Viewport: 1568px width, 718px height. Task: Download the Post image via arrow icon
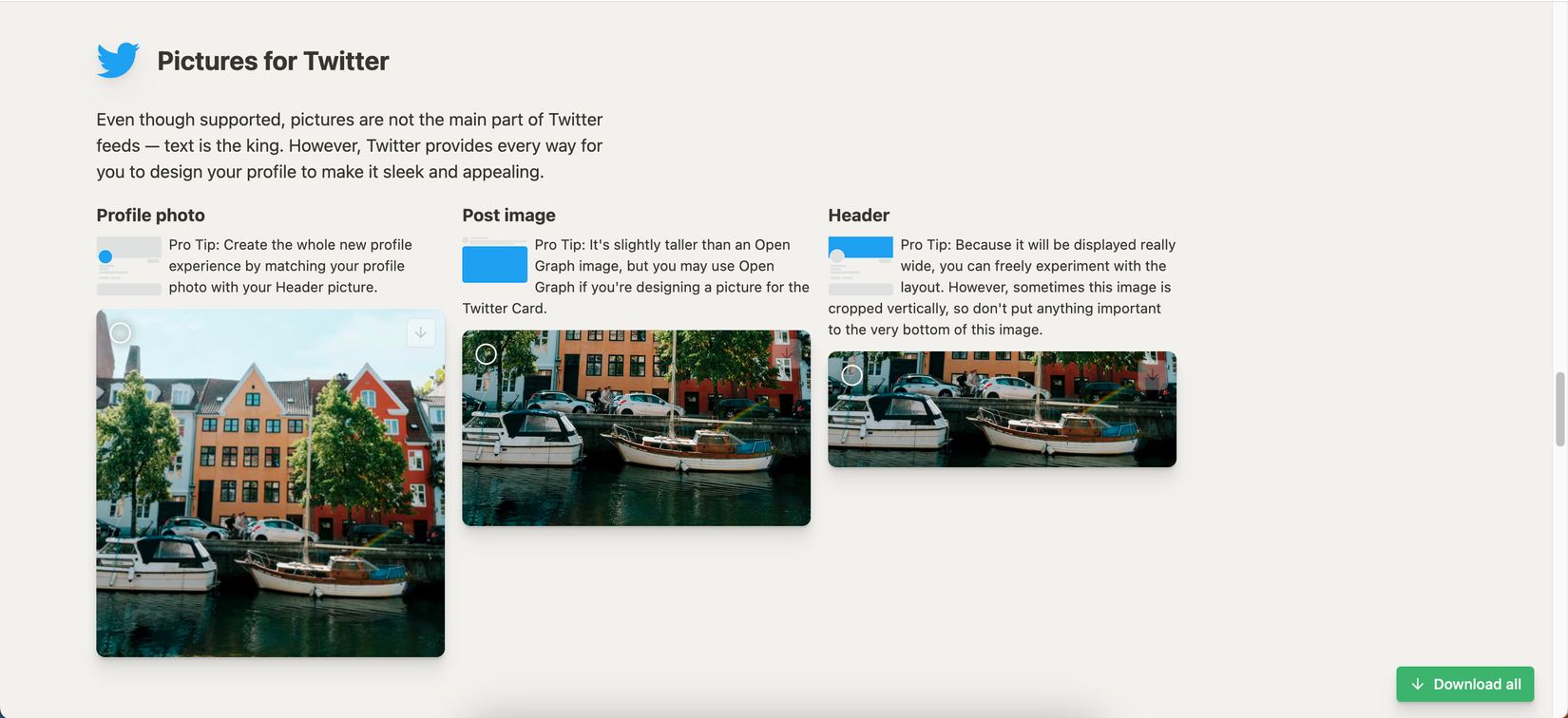787,353
